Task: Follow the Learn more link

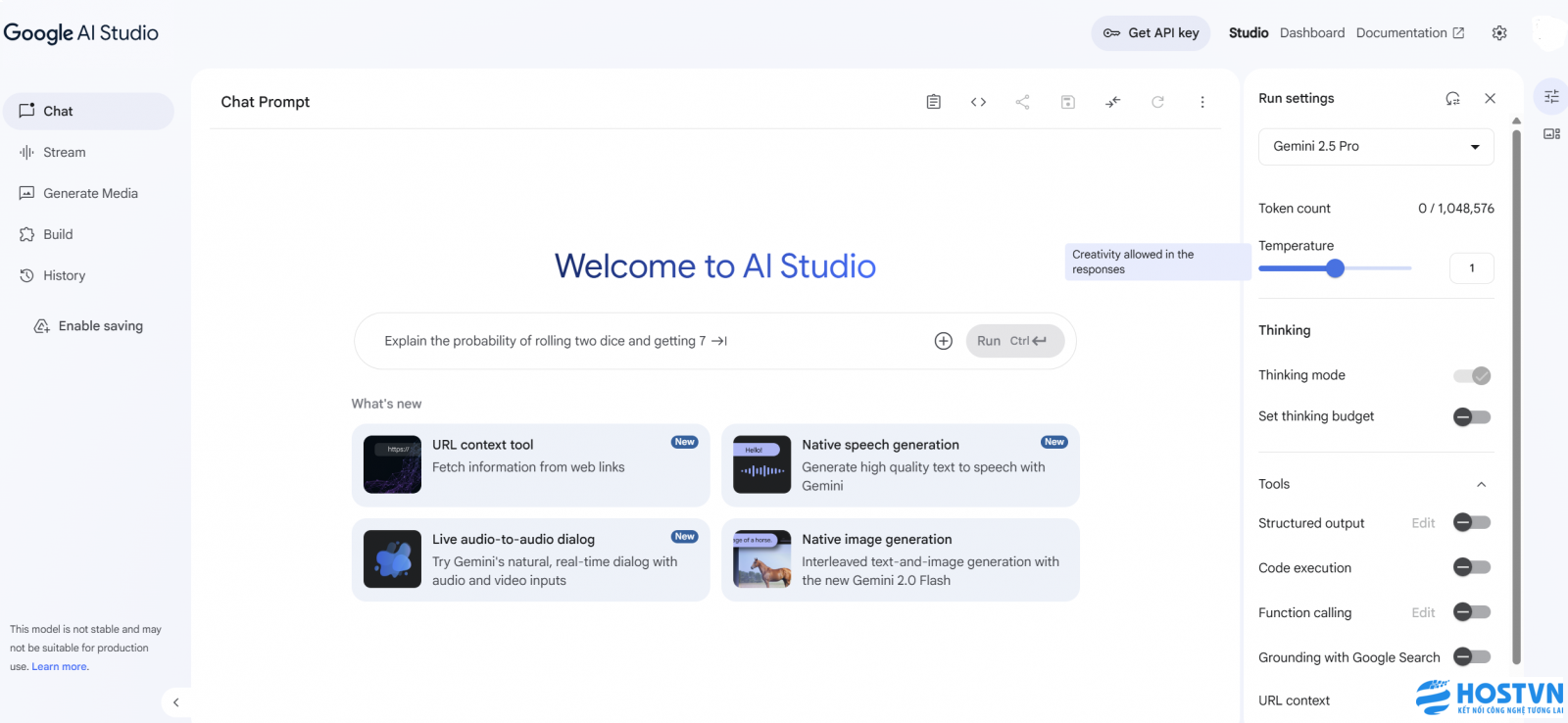Action: click(x=60, y=667)
